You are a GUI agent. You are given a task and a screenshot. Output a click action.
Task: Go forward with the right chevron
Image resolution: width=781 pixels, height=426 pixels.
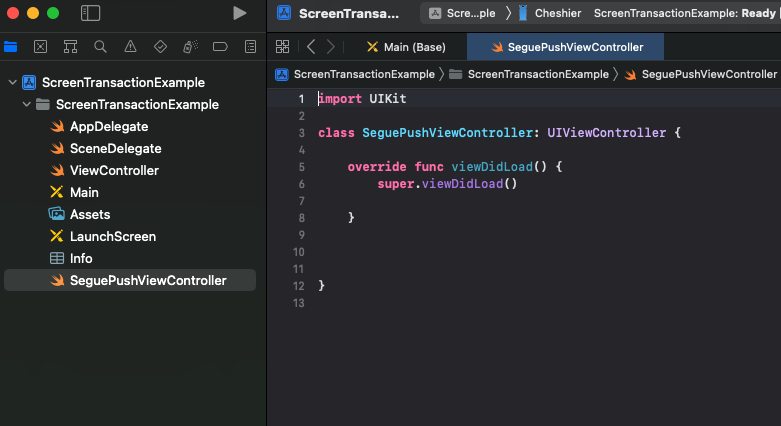pos(331,47)
